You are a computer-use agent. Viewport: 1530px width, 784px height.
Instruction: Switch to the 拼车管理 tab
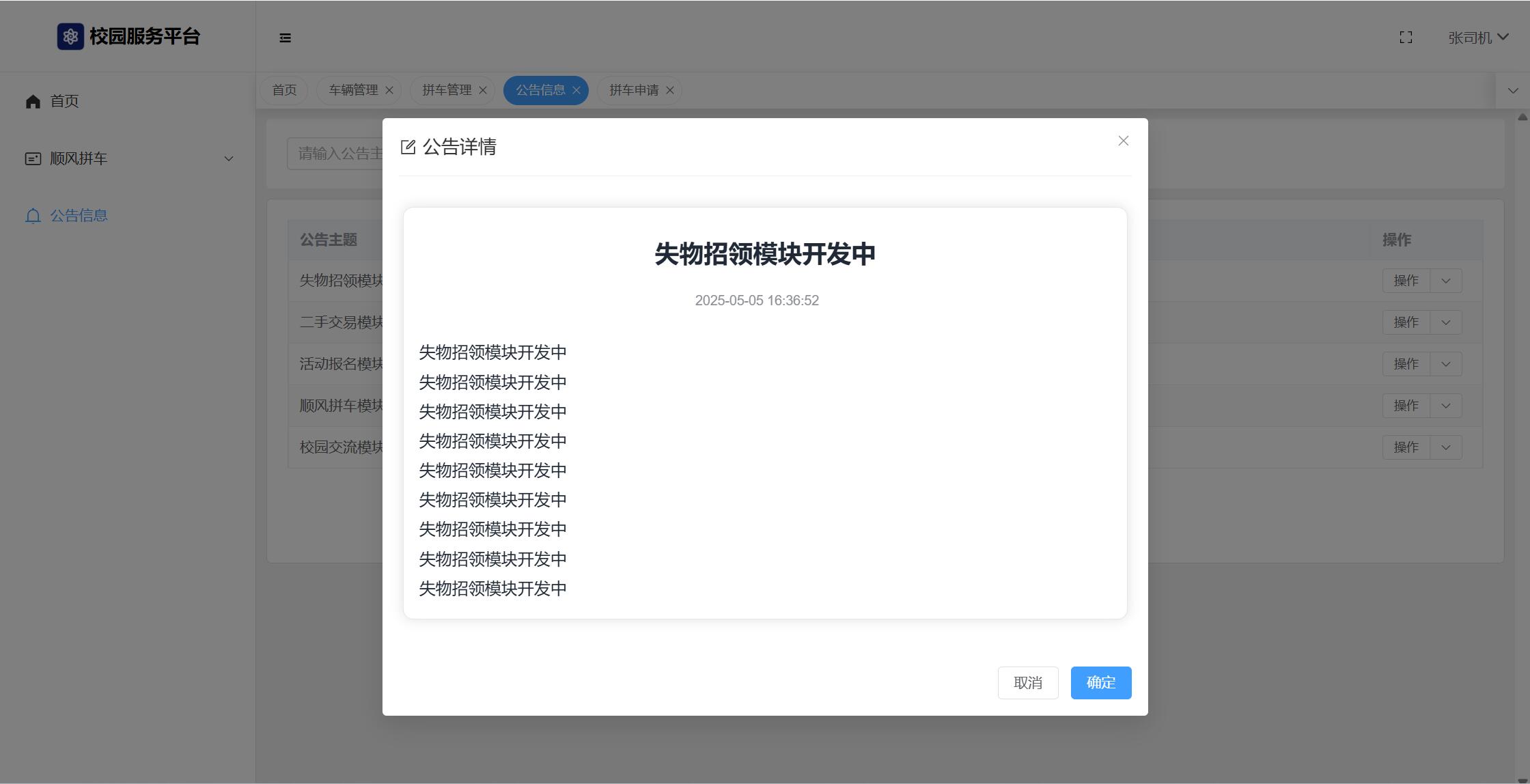tap(447, 90)
